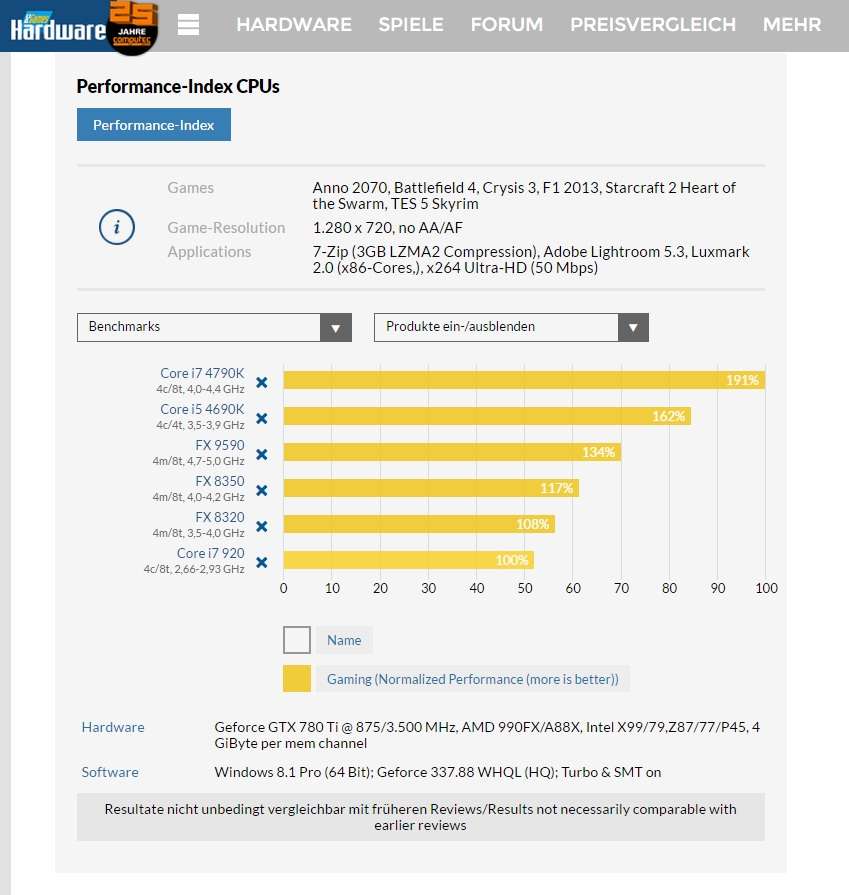Toggle the Name legend checkbox
The height and width of the screenshot is (895, 849).
pyautogui.click(x=297, y=640)
